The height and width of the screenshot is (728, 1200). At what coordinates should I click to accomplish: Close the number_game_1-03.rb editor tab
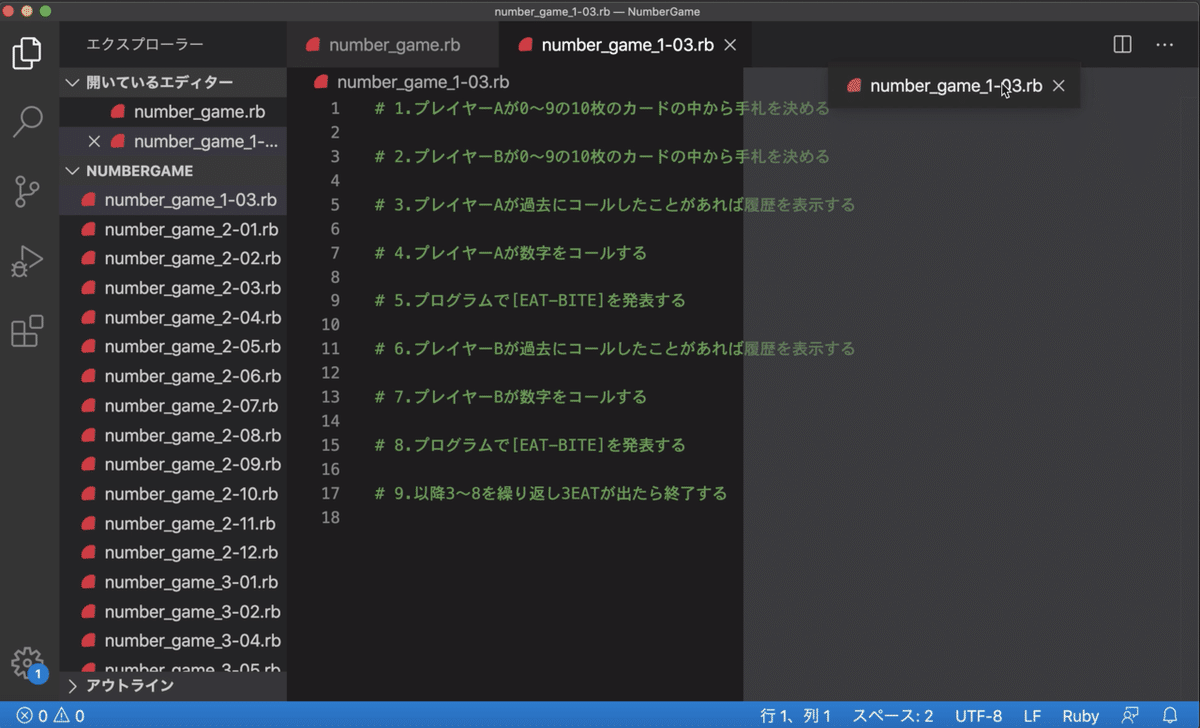point(730,45)
